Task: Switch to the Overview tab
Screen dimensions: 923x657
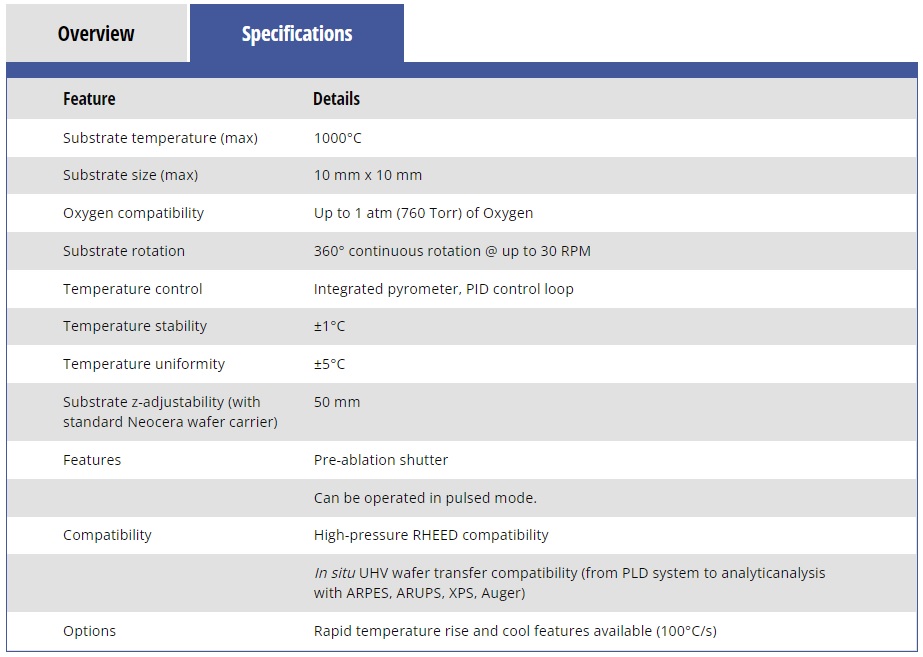Action: (x=97, y=33)
